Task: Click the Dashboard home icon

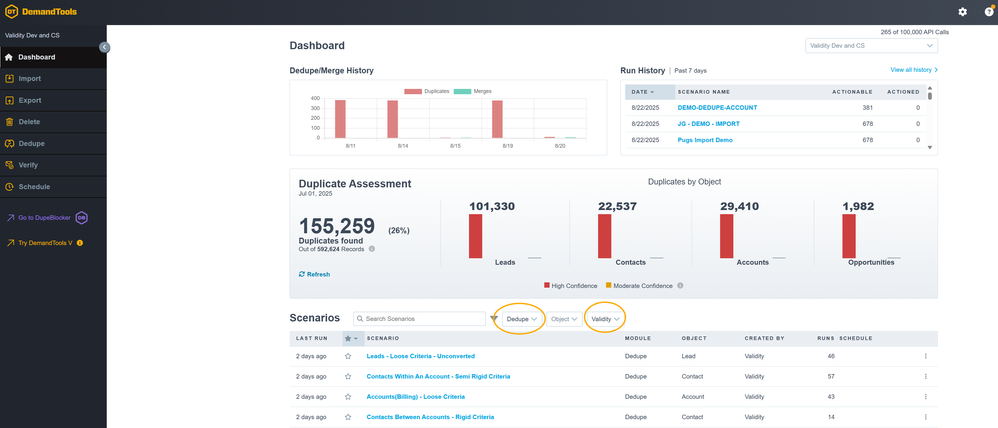Action: click(9, 57)
